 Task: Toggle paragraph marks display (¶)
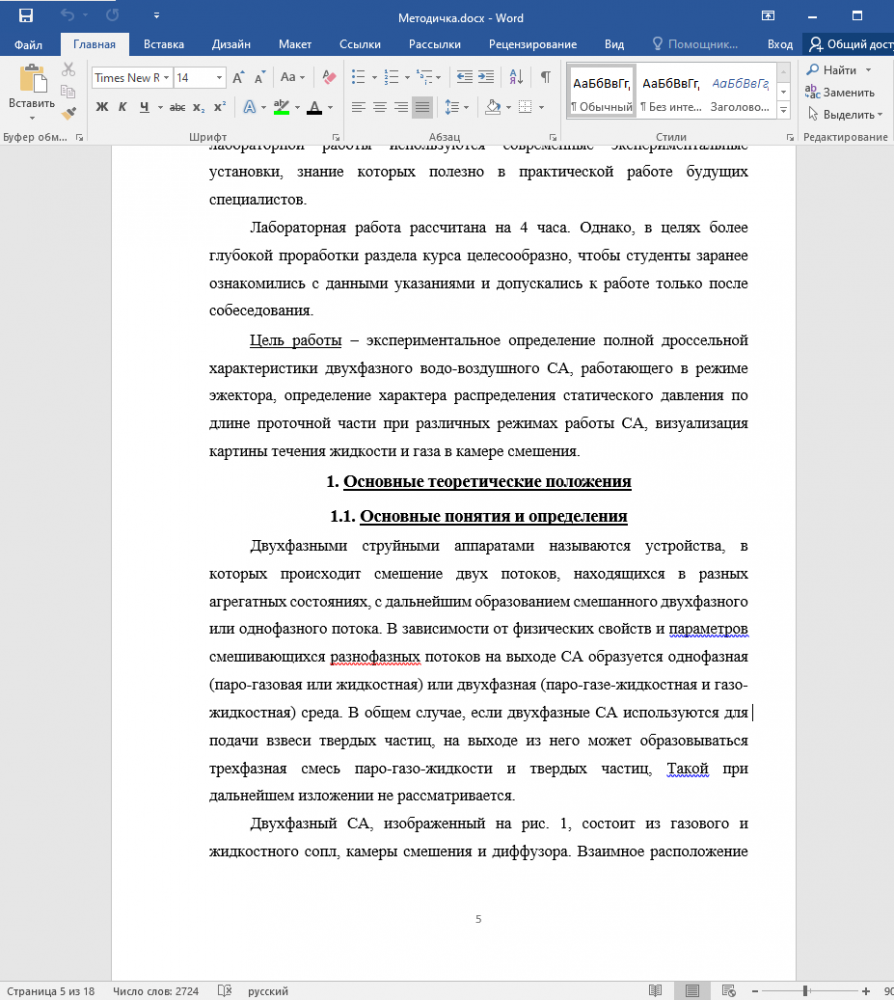point(545,77)
